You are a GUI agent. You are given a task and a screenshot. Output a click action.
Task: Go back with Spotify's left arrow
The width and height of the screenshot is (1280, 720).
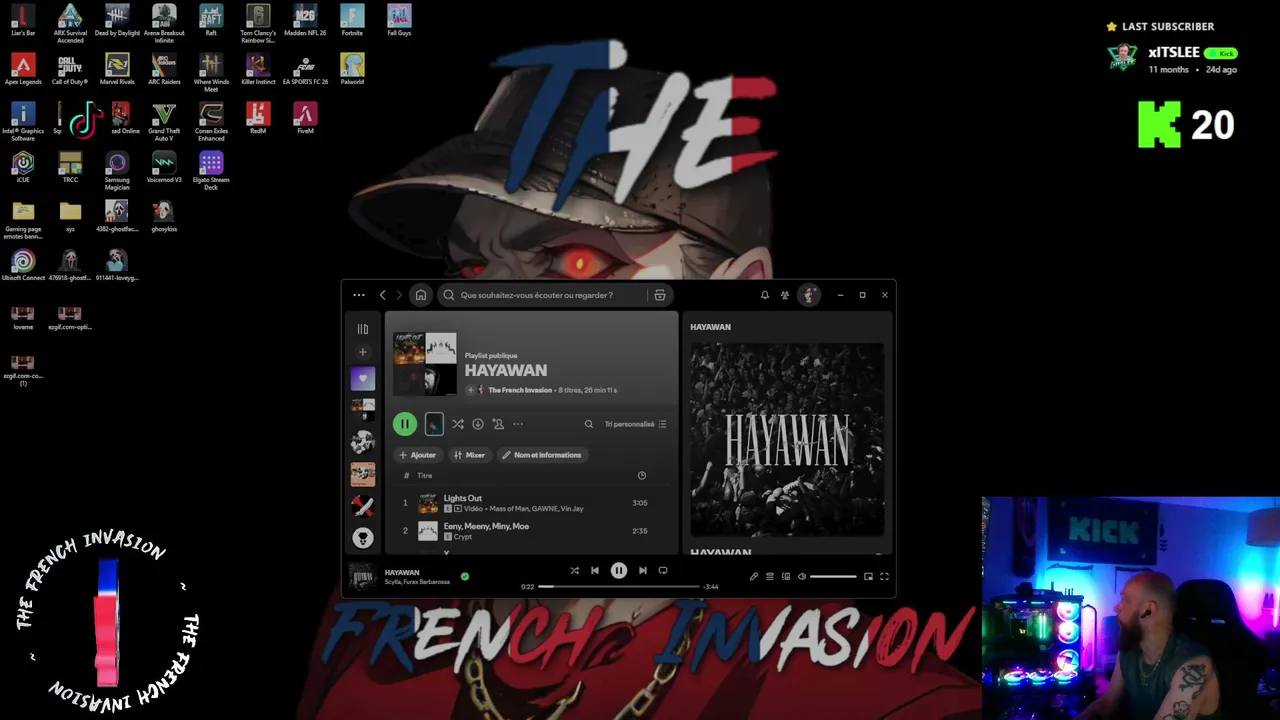click(382, 295)
